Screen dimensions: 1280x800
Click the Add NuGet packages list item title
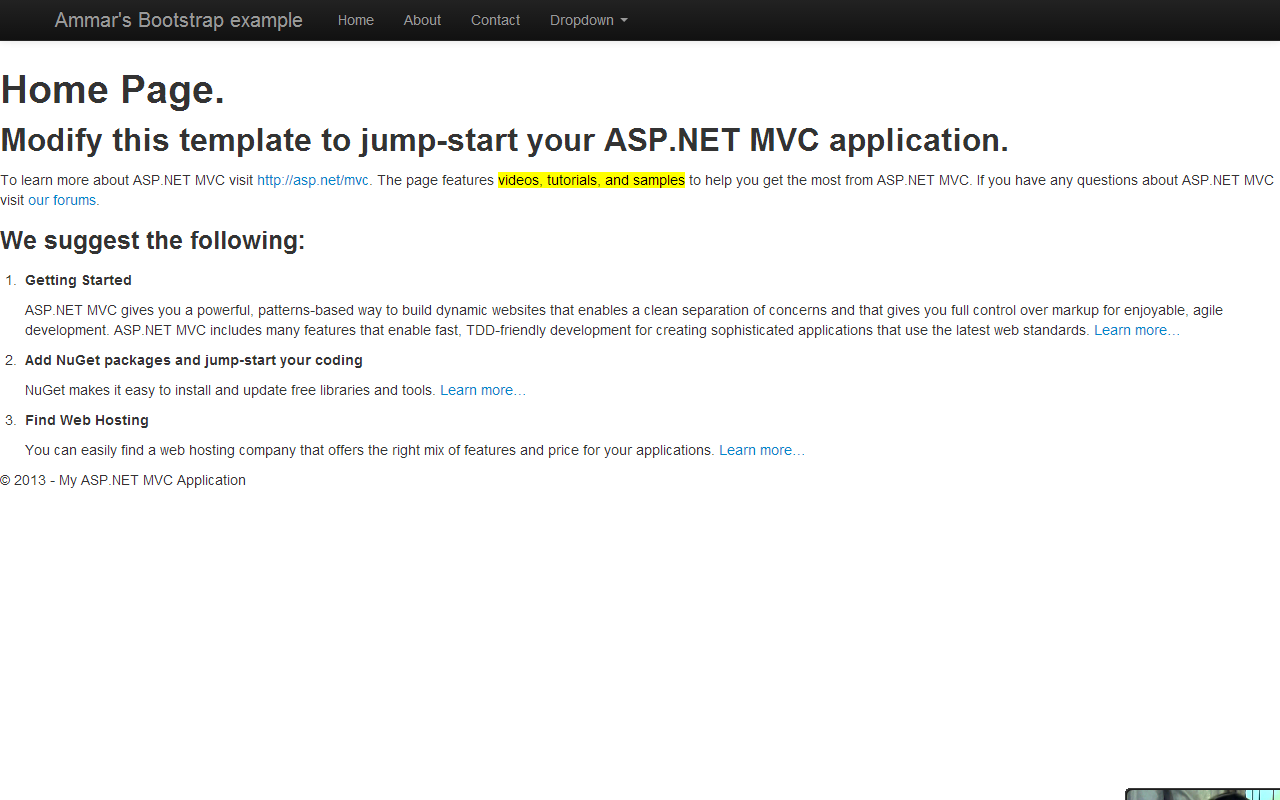(x=193, y=360)
